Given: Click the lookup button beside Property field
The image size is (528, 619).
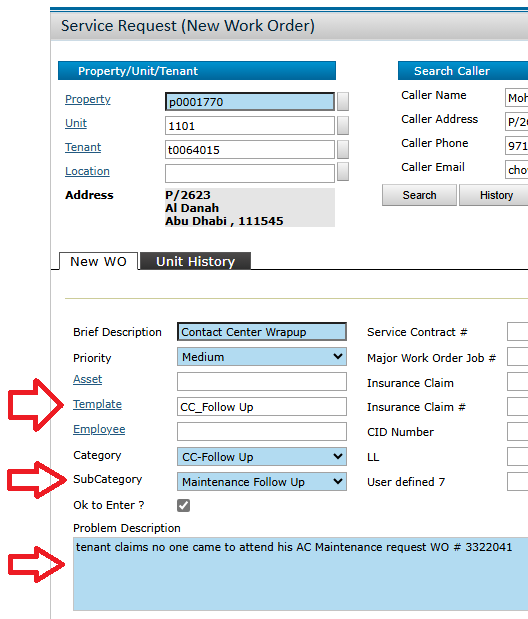Looking at the screenshot, I should click(x=343, y=101).
